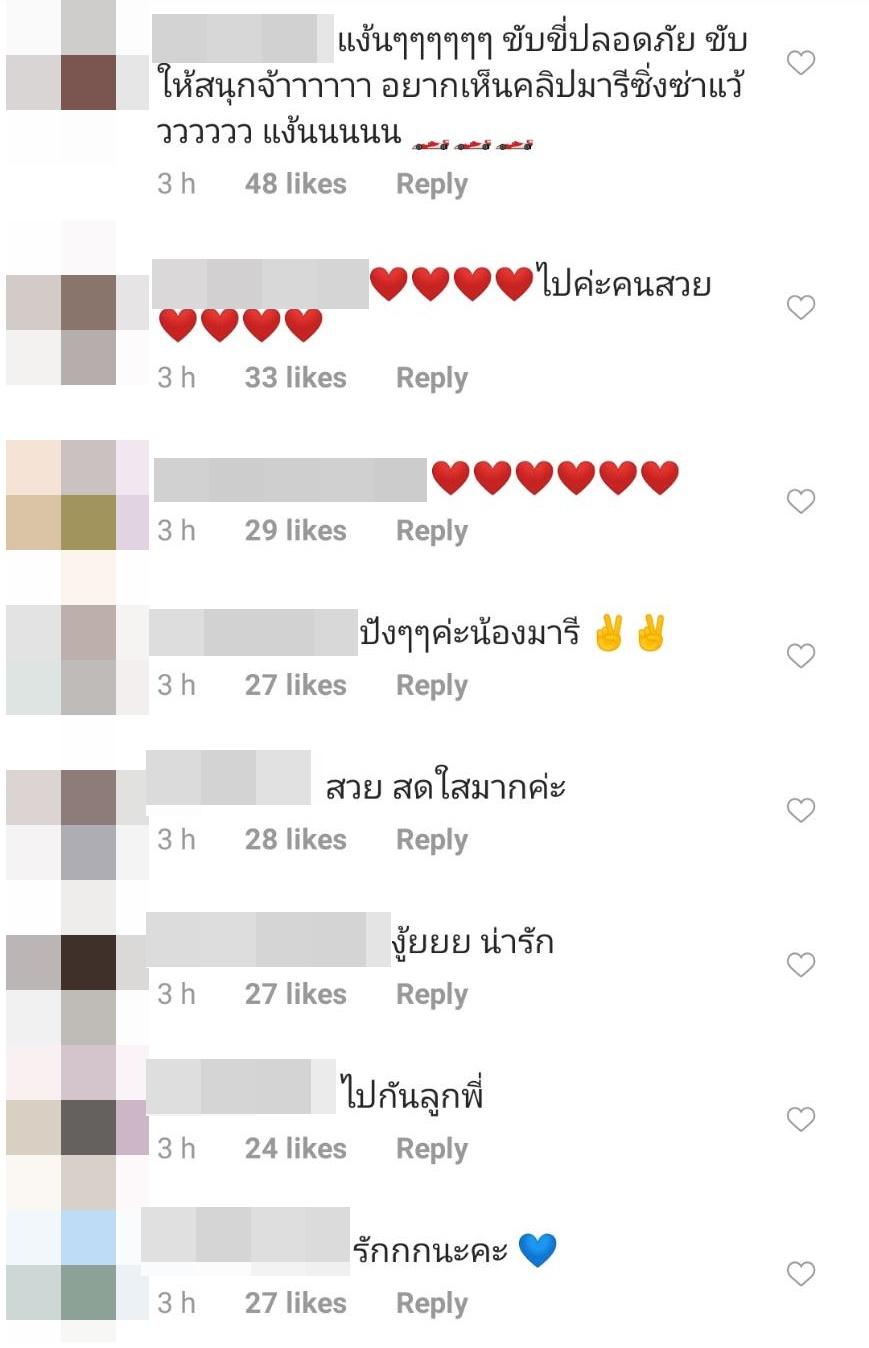Like the blue heart emoji comment
This screenshot has height=1348, width=869.
(800, 1274)
